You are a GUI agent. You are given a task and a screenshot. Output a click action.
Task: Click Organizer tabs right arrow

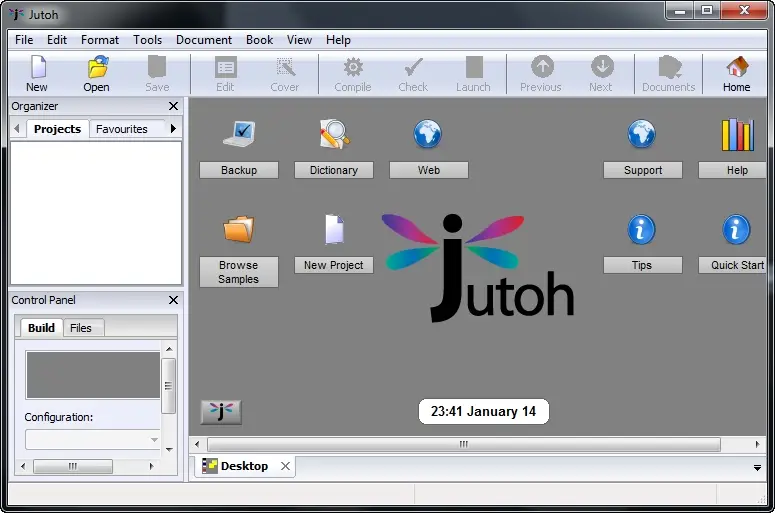pyautogui.click(x=173, y=128)
